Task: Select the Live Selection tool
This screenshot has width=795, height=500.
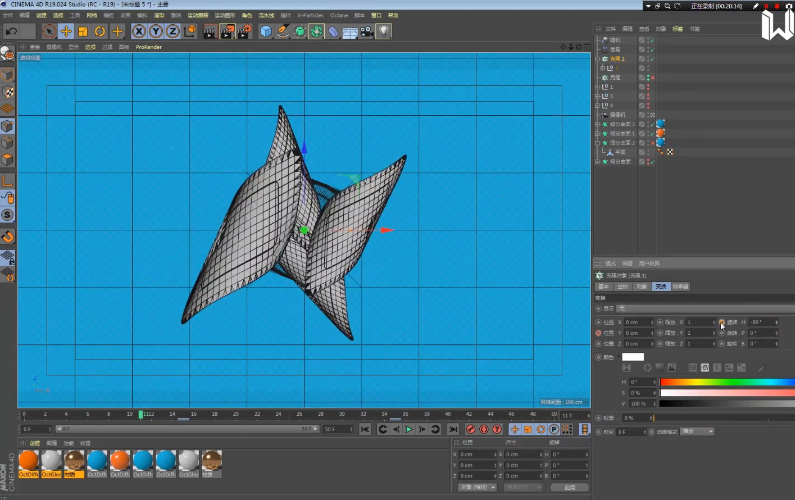Action: [49, 31]
